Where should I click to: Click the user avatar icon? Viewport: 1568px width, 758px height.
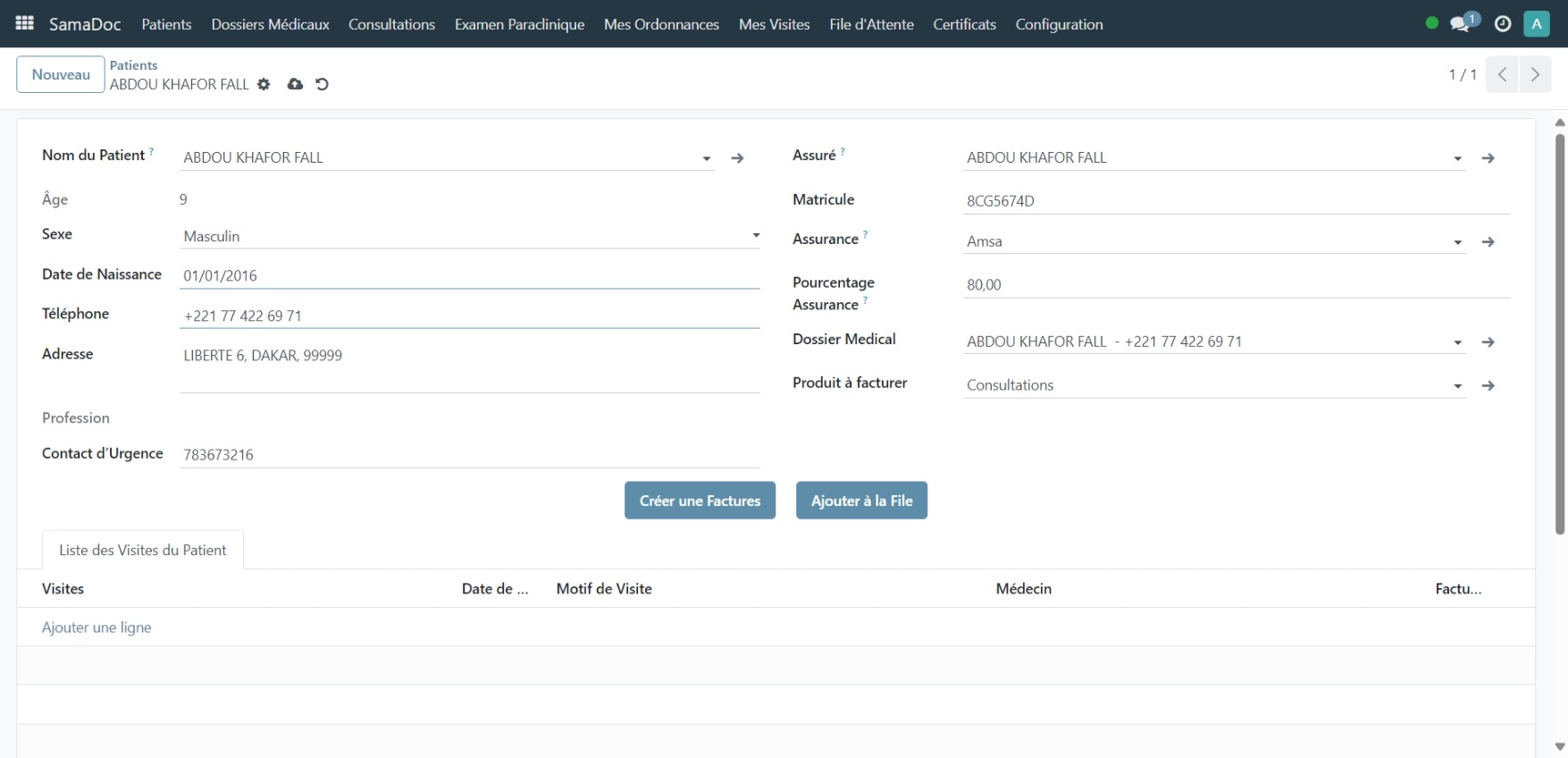click(x=1537, y=24)
